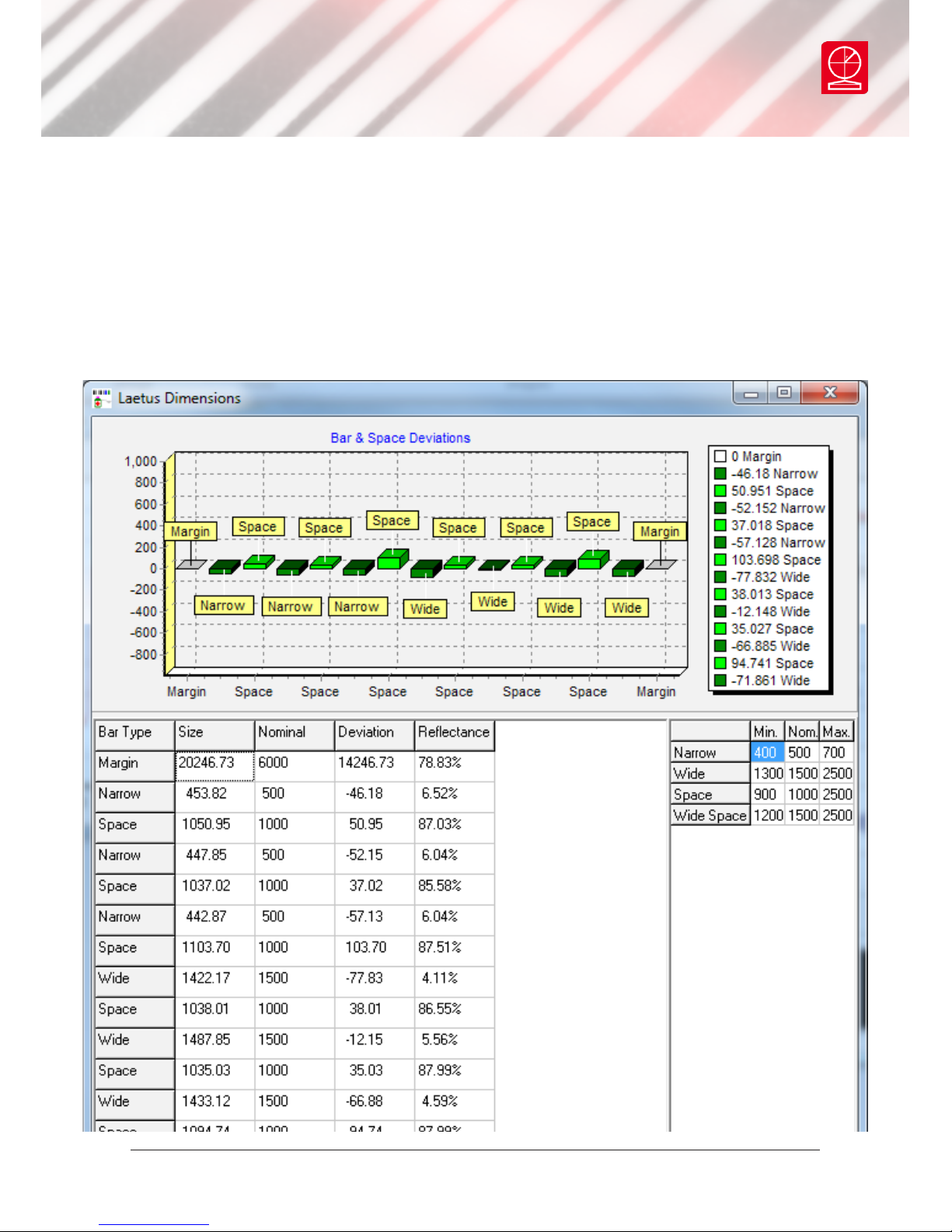
Task: Select the Size cell 1103.70
Action: (x=214, y=949)
